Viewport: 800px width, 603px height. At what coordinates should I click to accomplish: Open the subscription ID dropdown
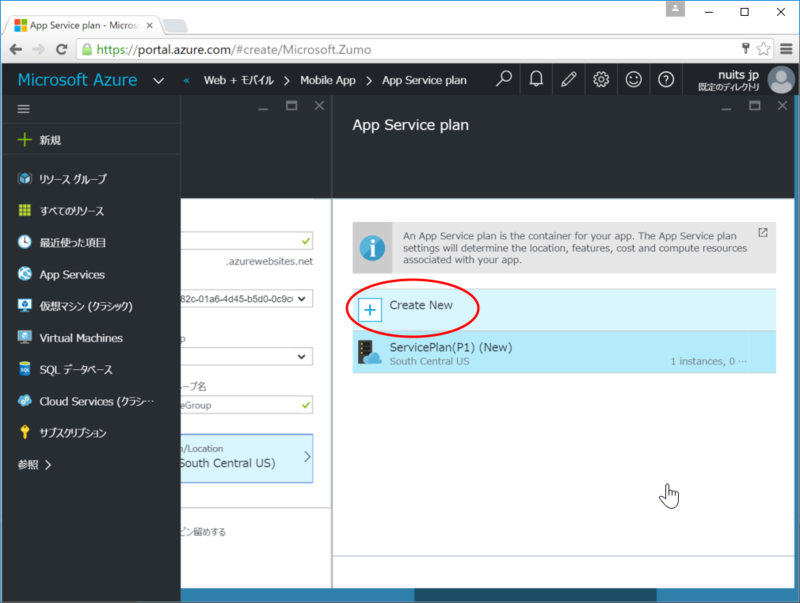click(246, 299)
